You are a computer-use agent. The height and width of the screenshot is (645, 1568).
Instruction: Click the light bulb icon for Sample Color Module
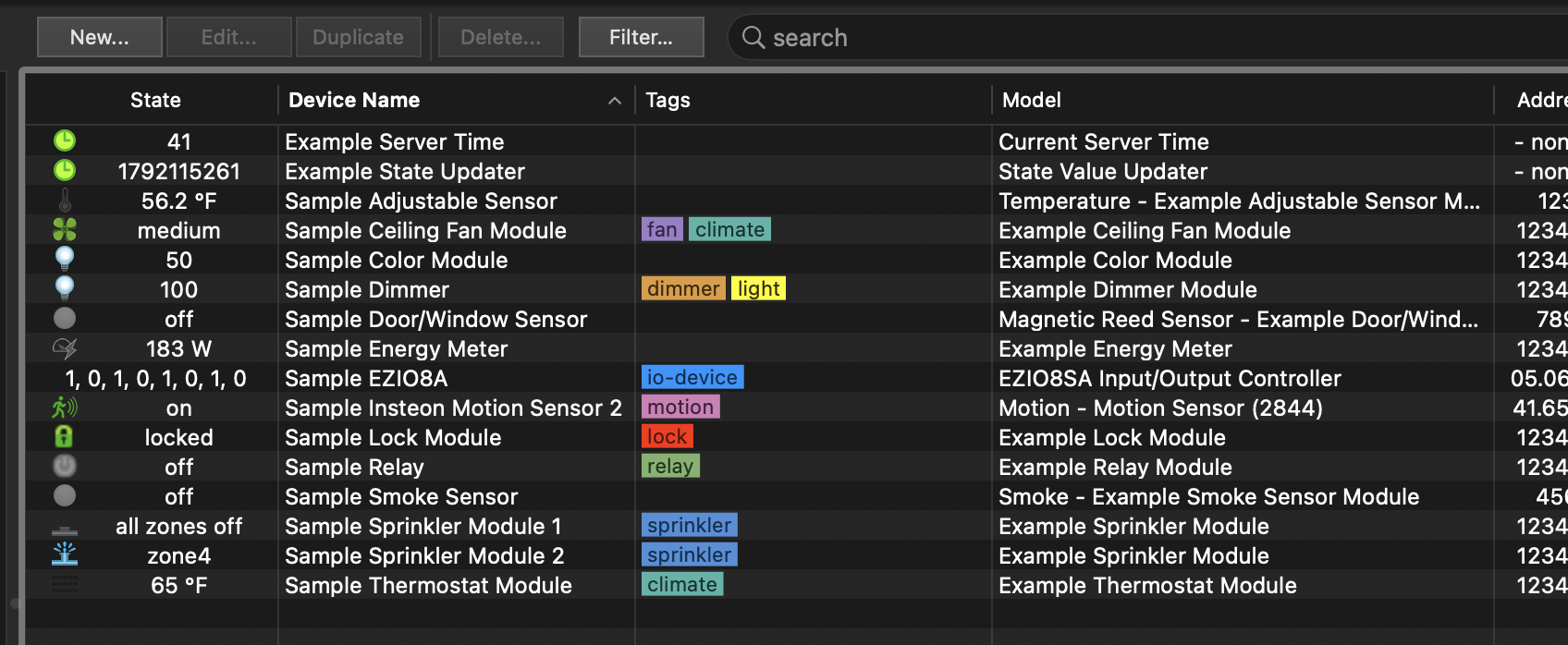pos(65,259)
